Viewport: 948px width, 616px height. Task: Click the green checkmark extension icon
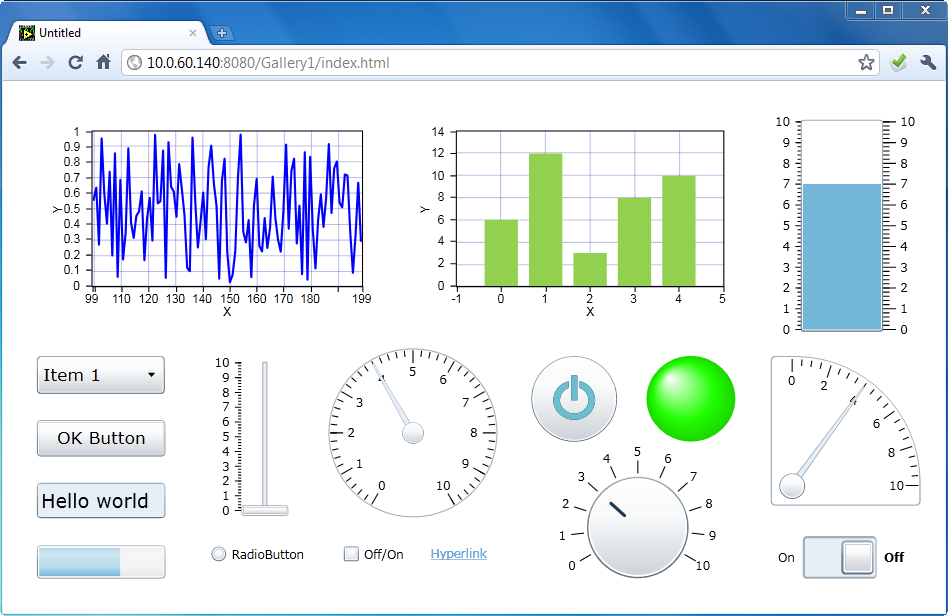tap(898, 63)
